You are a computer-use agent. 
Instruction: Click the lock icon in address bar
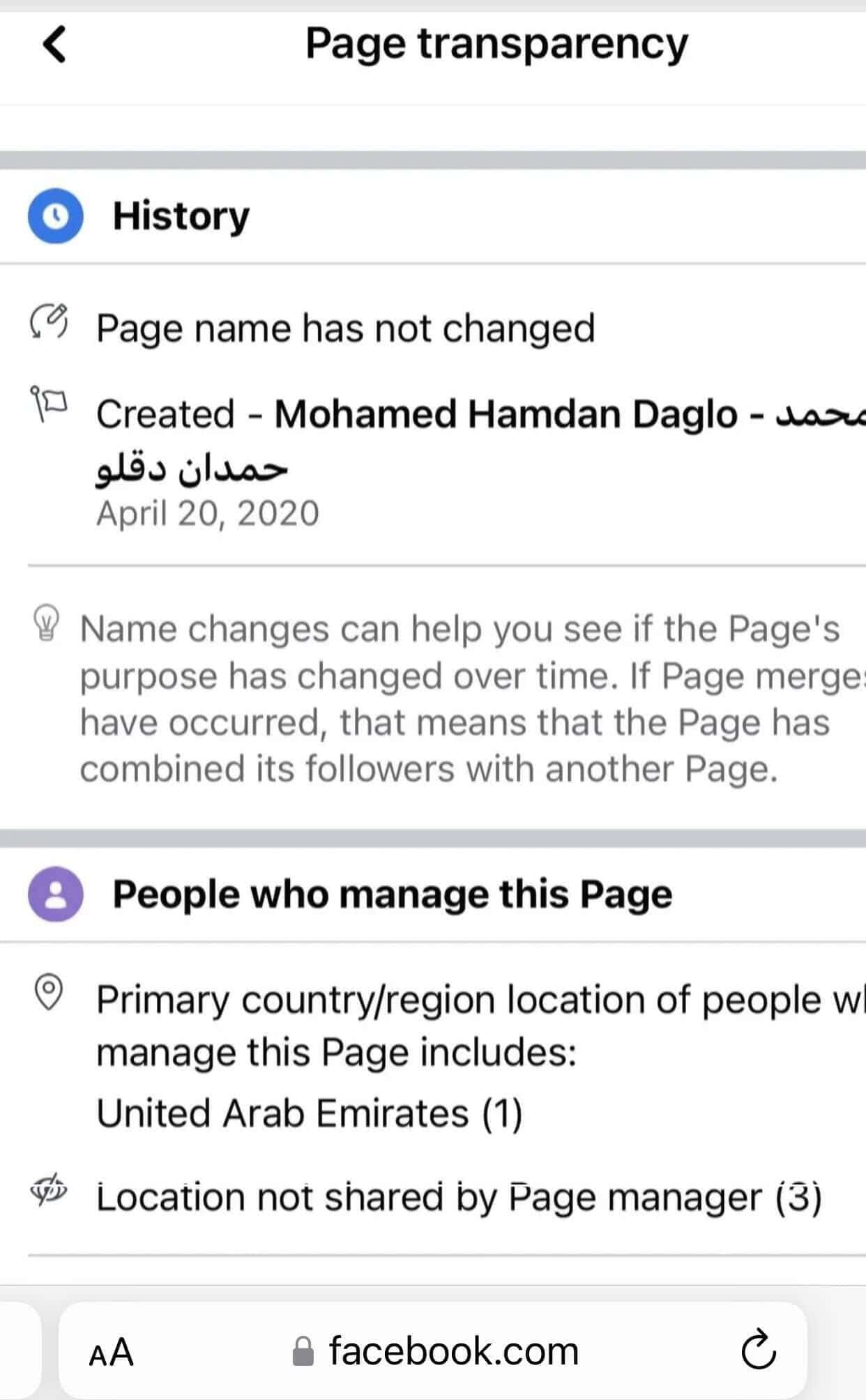[303, 1351]
